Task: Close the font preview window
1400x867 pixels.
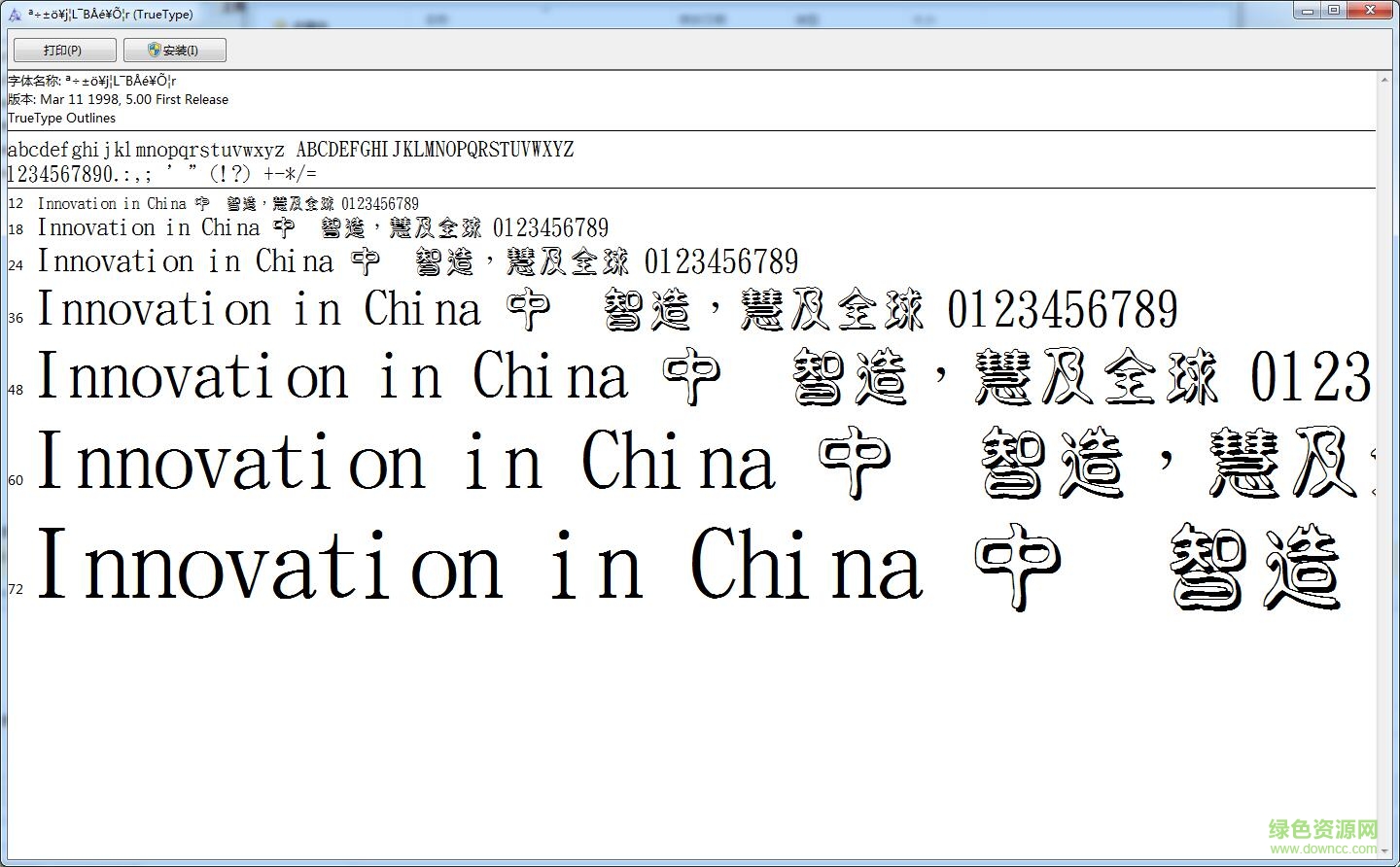Action: (x=1369, y=10)
